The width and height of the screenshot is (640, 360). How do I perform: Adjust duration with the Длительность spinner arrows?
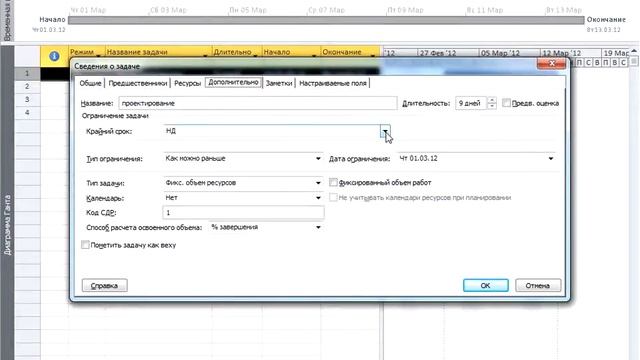tap(492, 103)
